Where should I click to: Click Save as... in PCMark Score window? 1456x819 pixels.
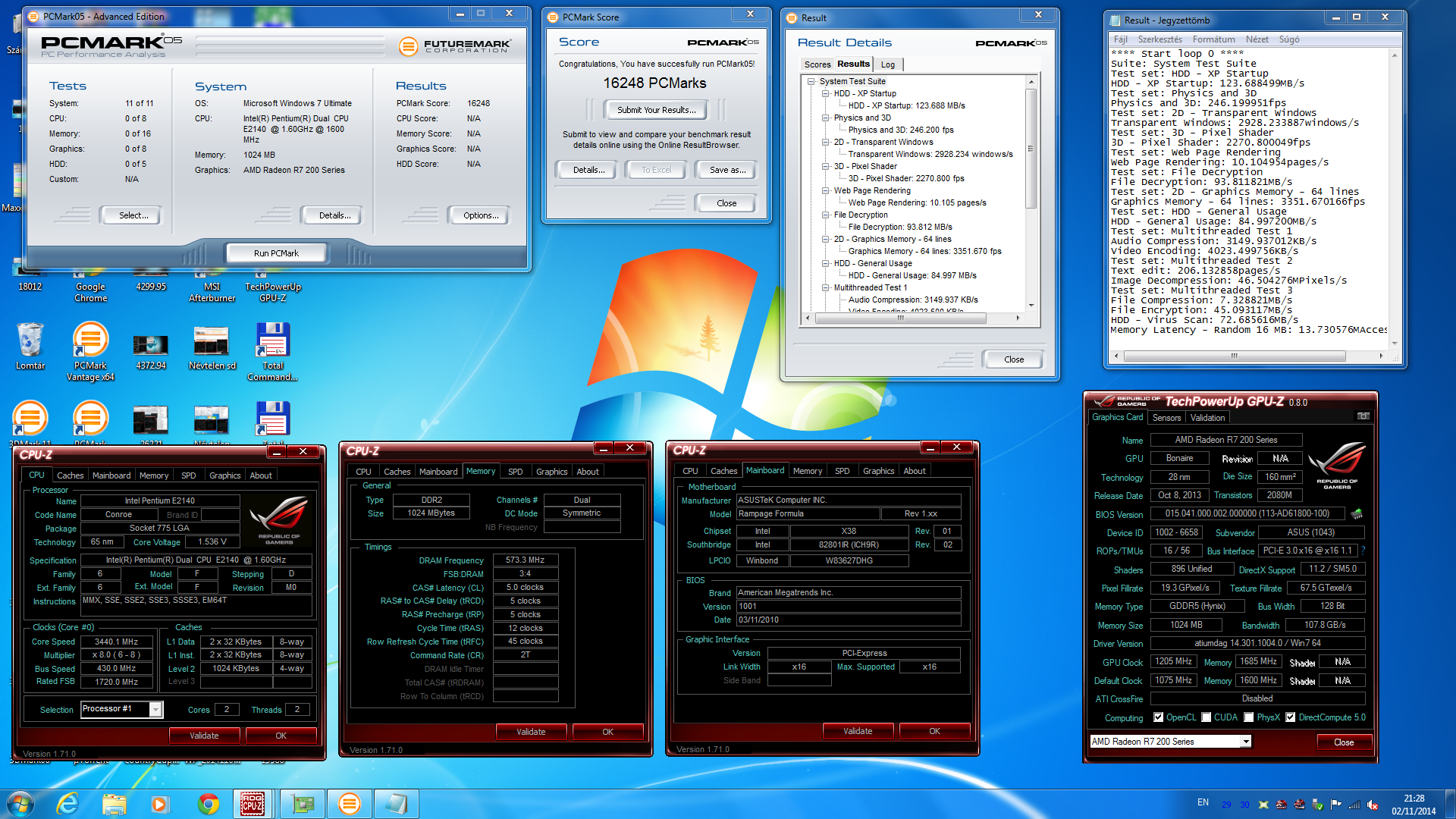(727, 170)
